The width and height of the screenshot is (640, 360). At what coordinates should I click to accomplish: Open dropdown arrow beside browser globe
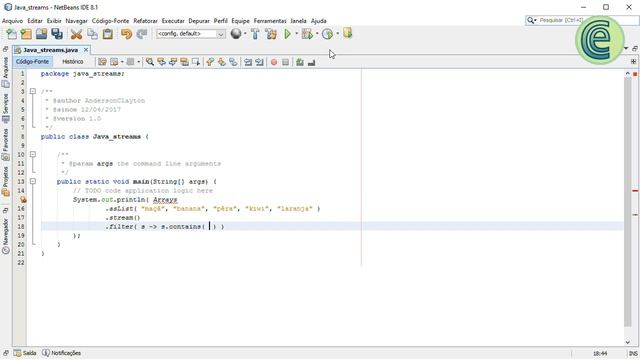(x=245, y=34)
